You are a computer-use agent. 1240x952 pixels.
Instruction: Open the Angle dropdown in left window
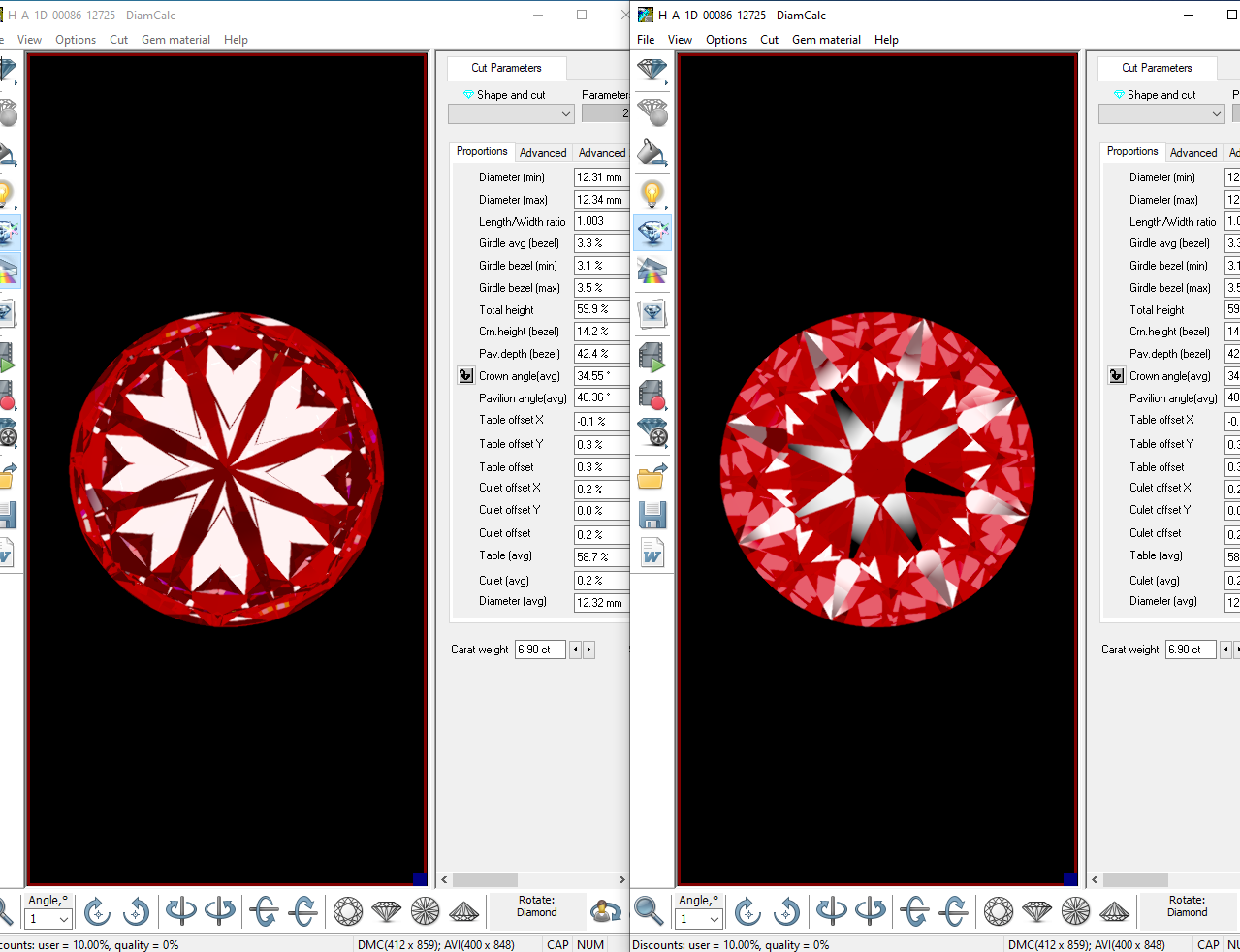point(64,919)
